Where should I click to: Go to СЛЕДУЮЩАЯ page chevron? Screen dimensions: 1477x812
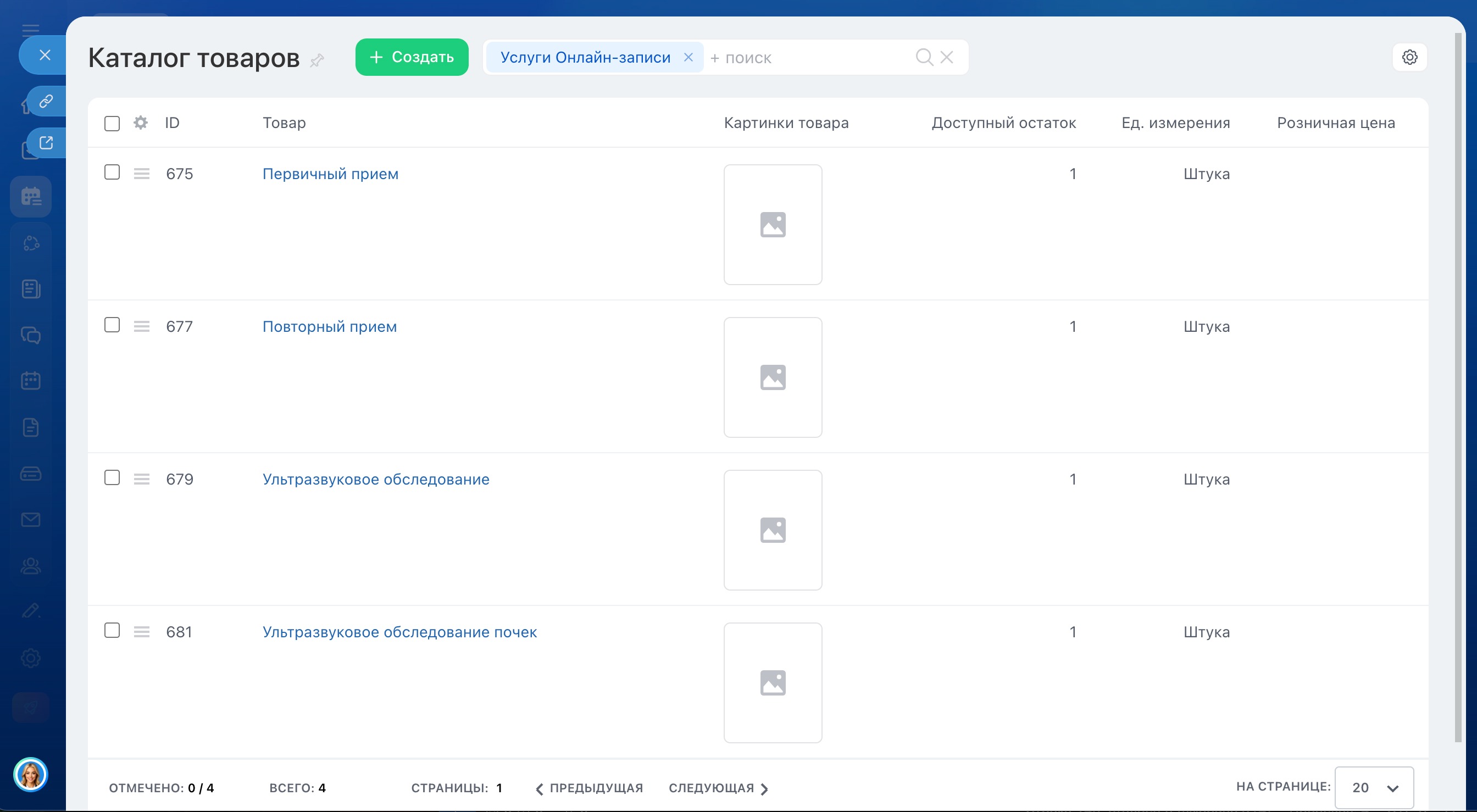pyautogui.click(x=764, y=789)
